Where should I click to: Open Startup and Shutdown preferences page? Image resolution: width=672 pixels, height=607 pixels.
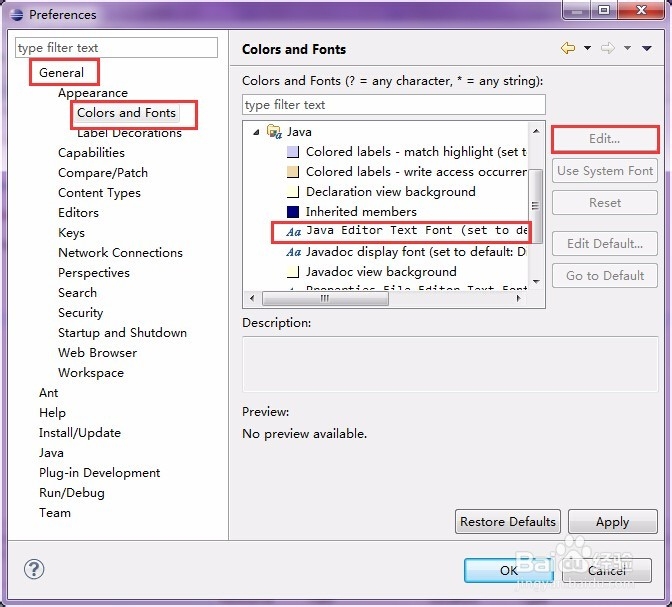tap(123, 333)
